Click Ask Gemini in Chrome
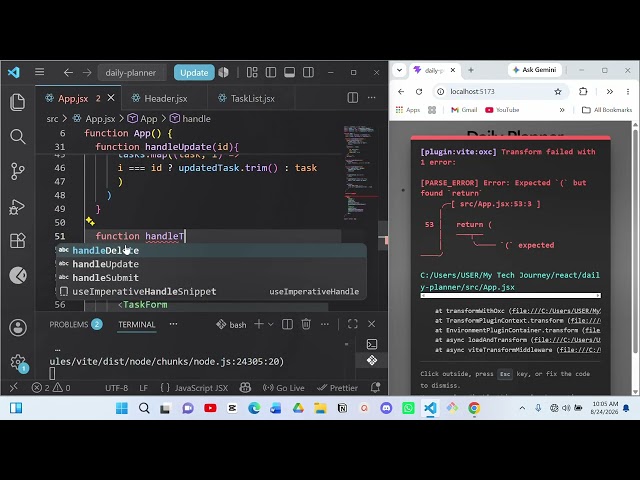640x480 pixels. point(535,70)
